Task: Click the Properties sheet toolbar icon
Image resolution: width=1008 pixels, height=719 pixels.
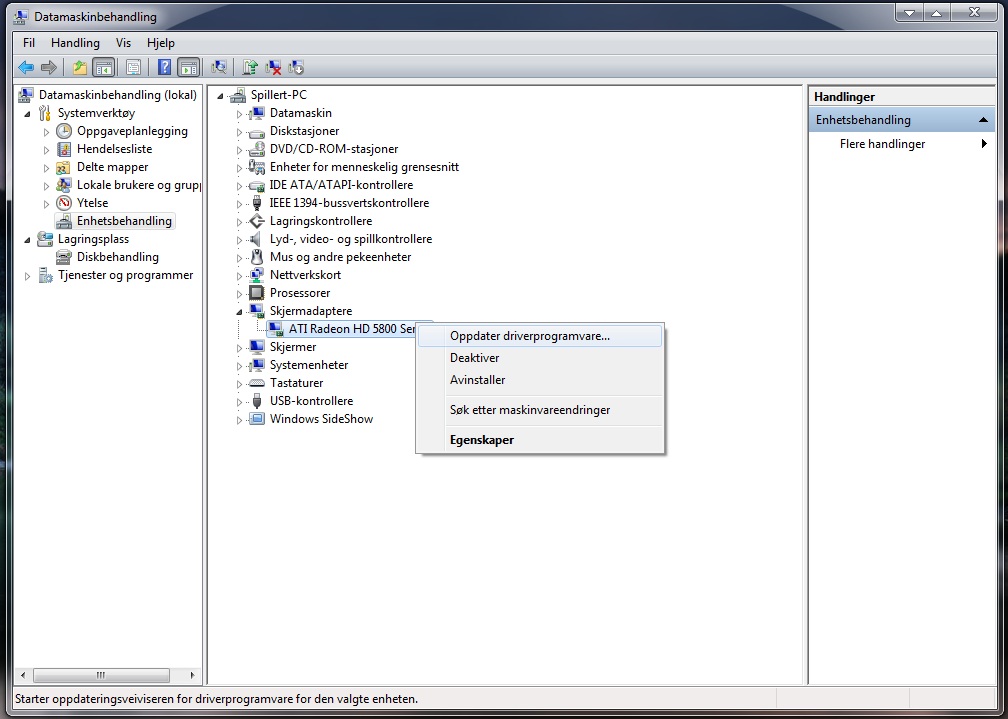Action: pos(133,67)
